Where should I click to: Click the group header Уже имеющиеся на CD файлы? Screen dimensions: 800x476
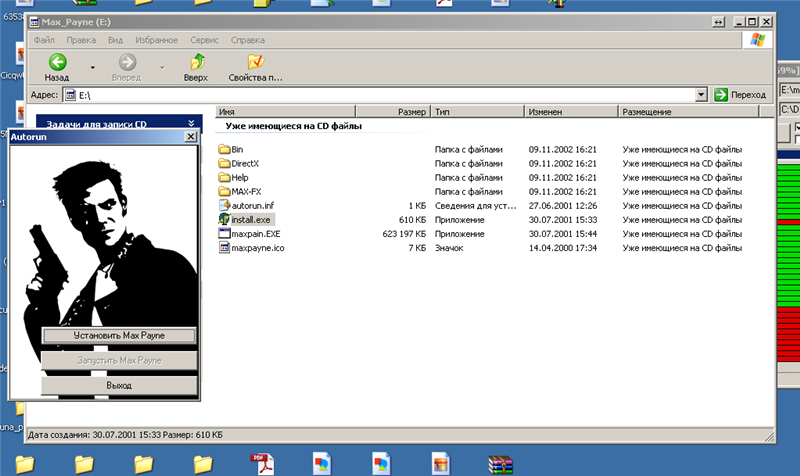293,126
